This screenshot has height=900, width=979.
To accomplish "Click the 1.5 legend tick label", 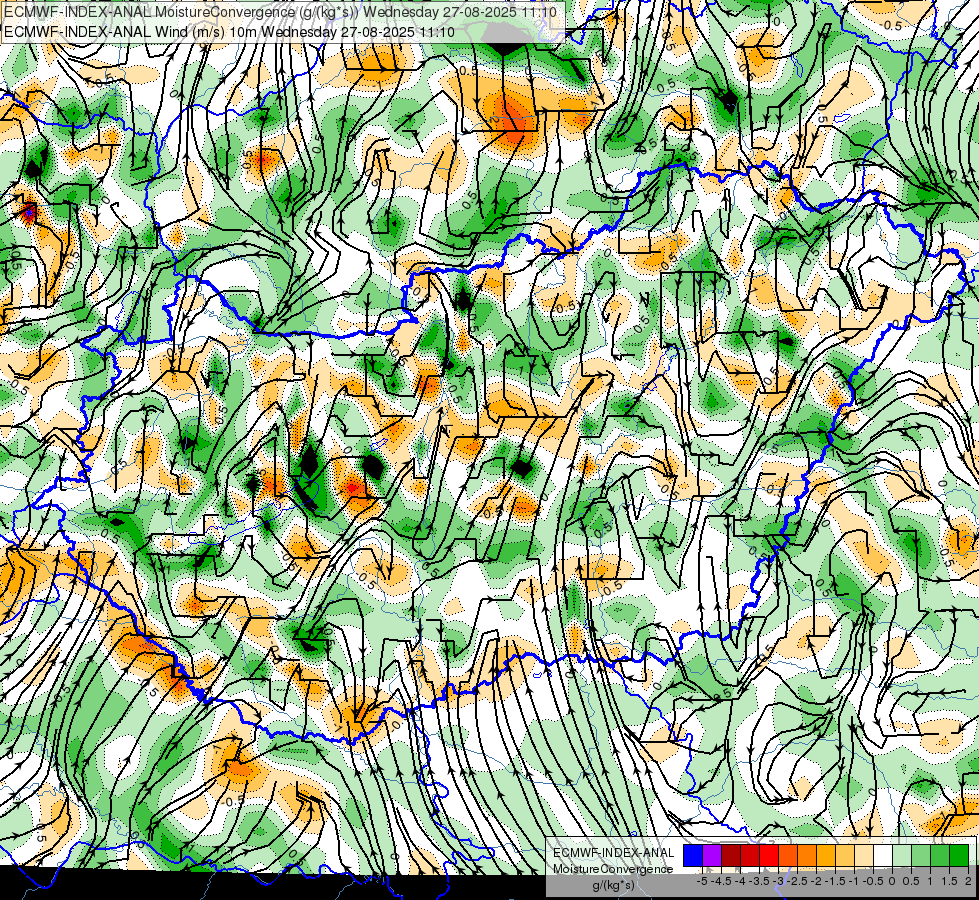I will click(x=949, y=881).
